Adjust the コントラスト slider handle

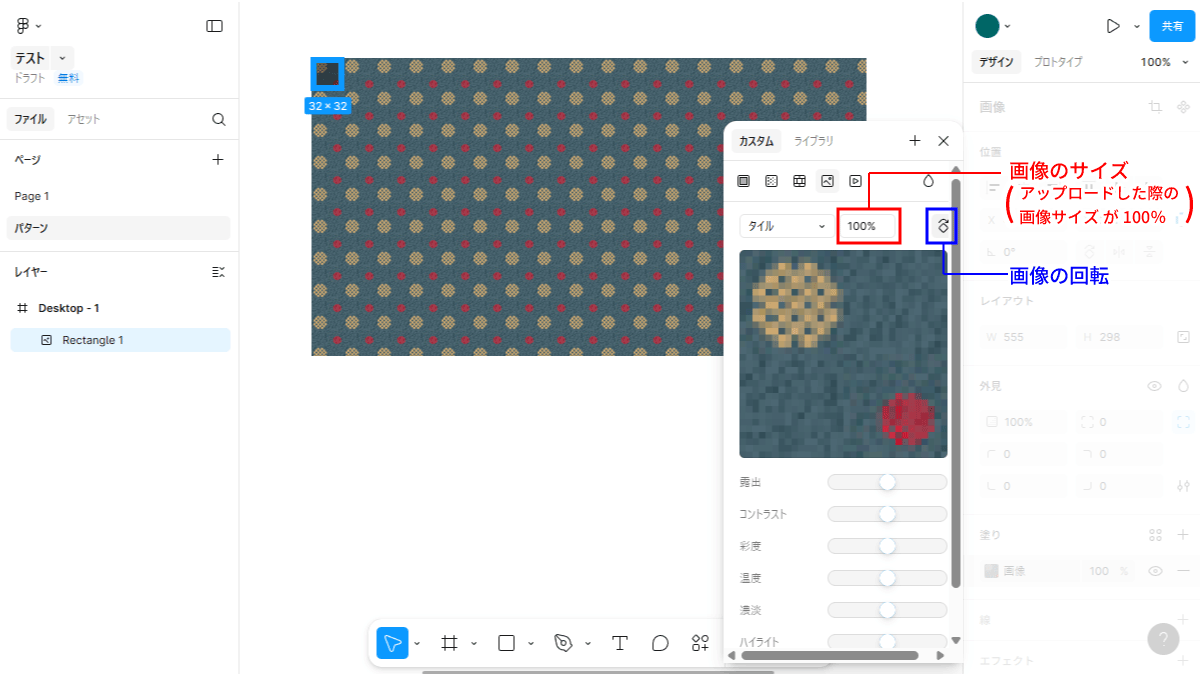pos(887,514)
